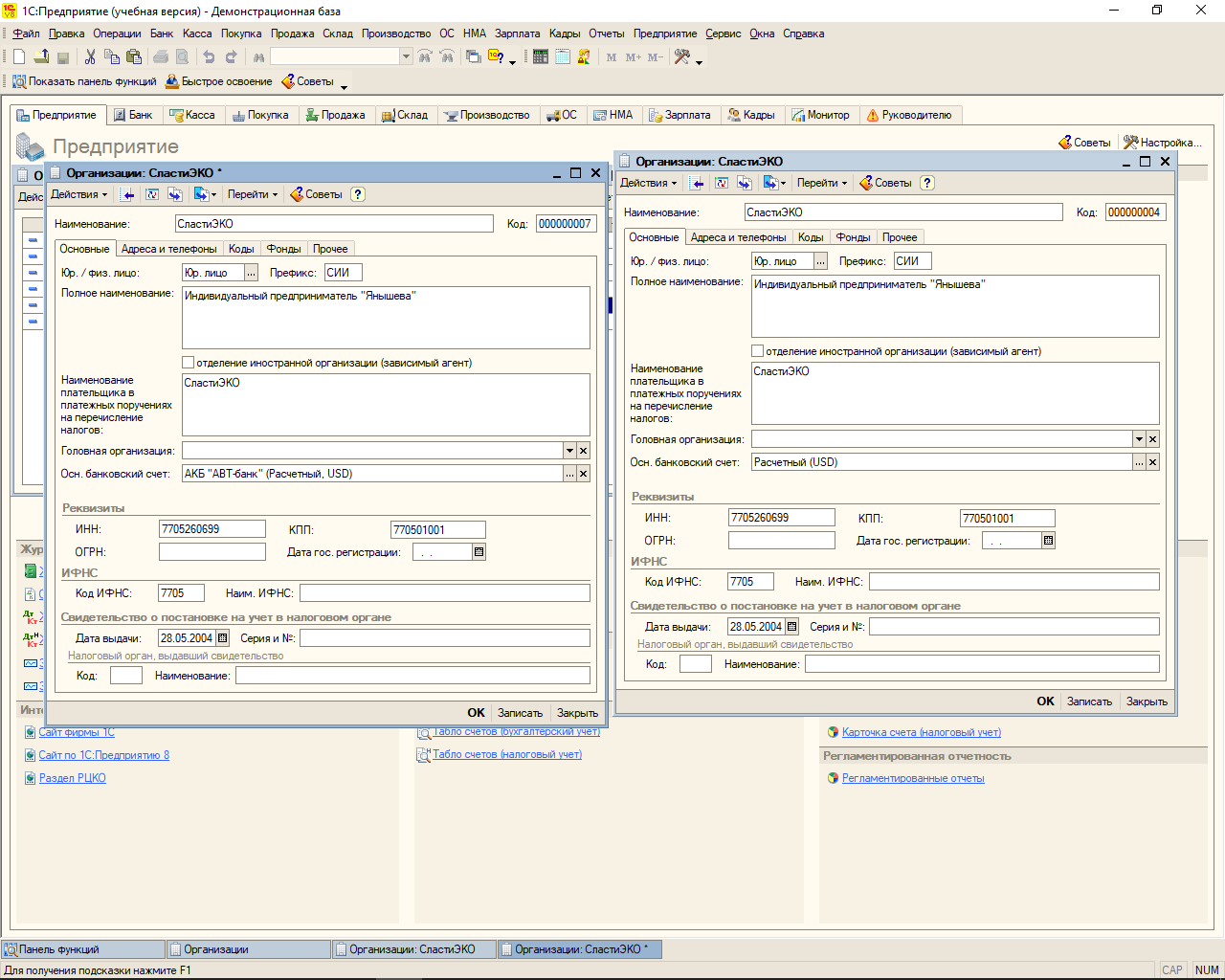Click the Copy icon in main toolbar
Image resolution: width=1225 pixels, height=980 pixels.
(x=112, y=57)
